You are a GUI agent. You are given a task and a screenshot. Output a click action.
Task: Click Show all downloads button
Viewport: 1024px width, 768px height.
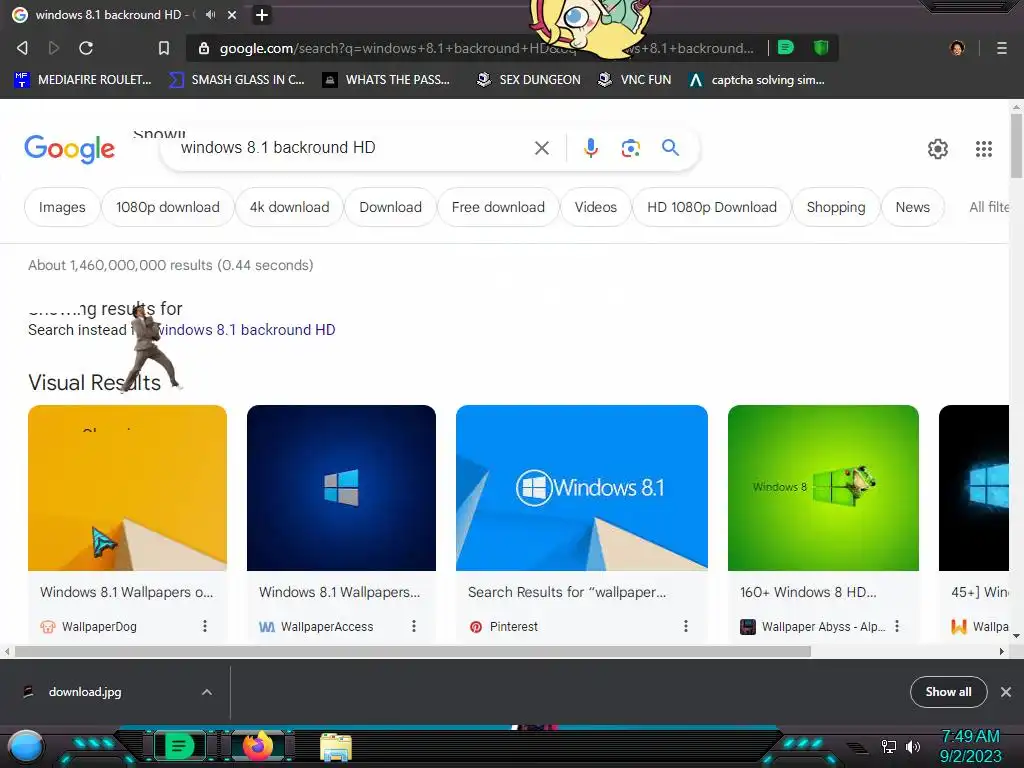pos(948,692)
